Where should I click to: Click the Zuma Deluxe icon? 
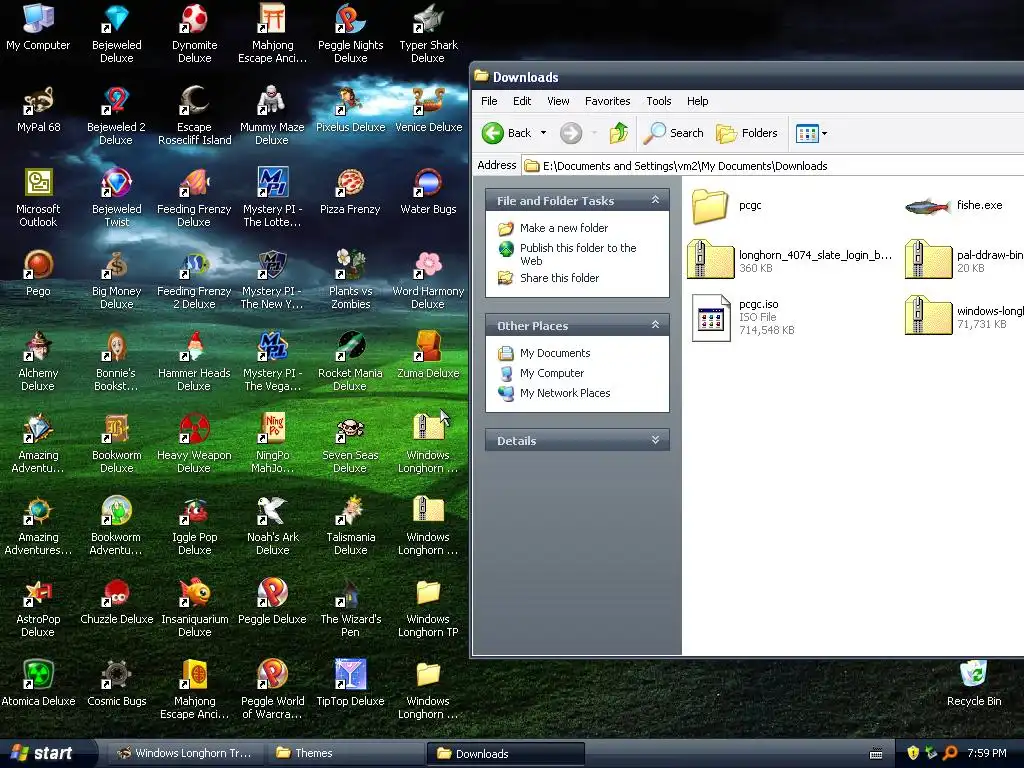428,355
